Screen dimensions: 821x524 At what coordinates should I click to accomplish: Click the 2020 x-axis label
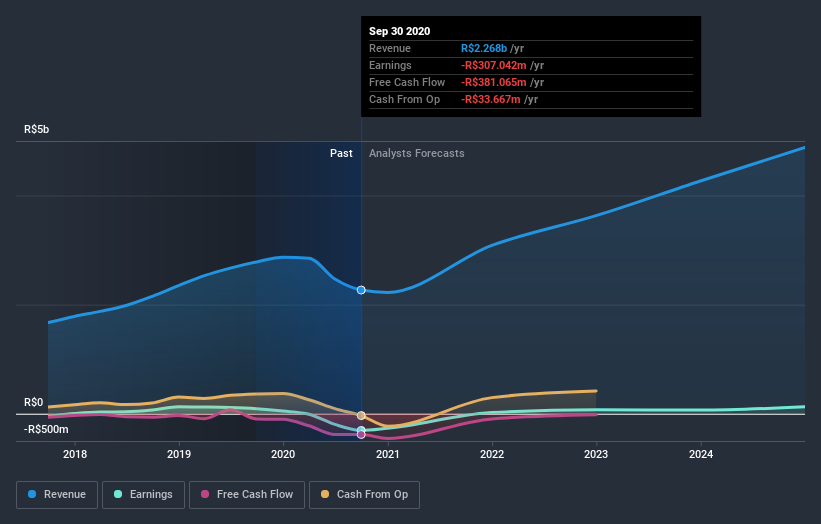(283, 454)
